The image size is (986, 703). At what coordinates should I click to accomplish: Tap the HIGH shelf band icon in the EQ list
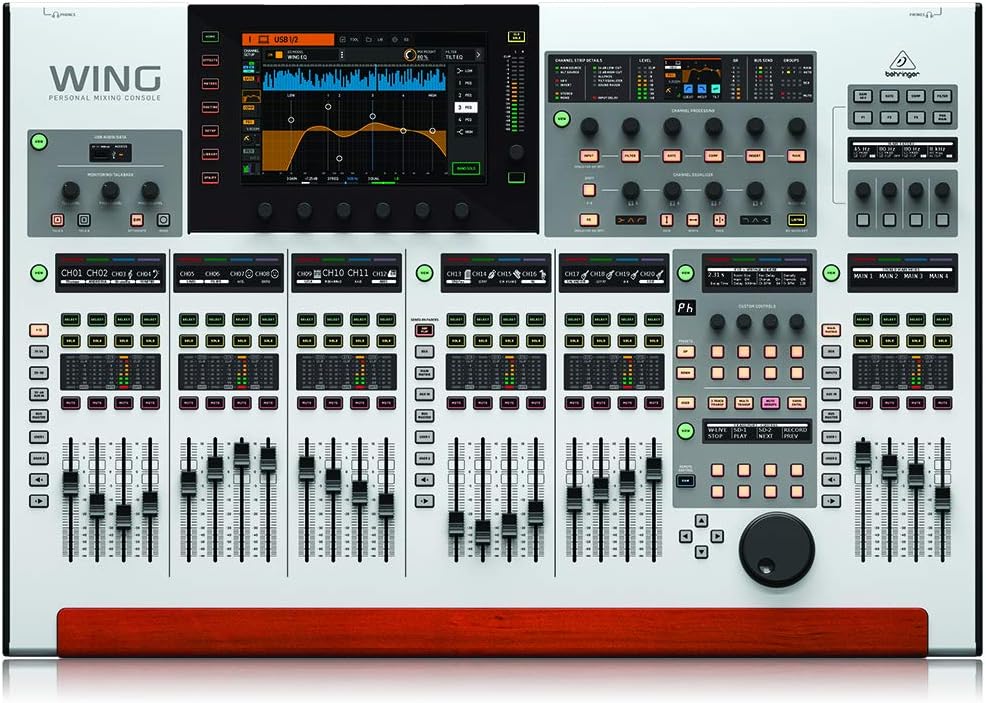(x=467, y=132)
